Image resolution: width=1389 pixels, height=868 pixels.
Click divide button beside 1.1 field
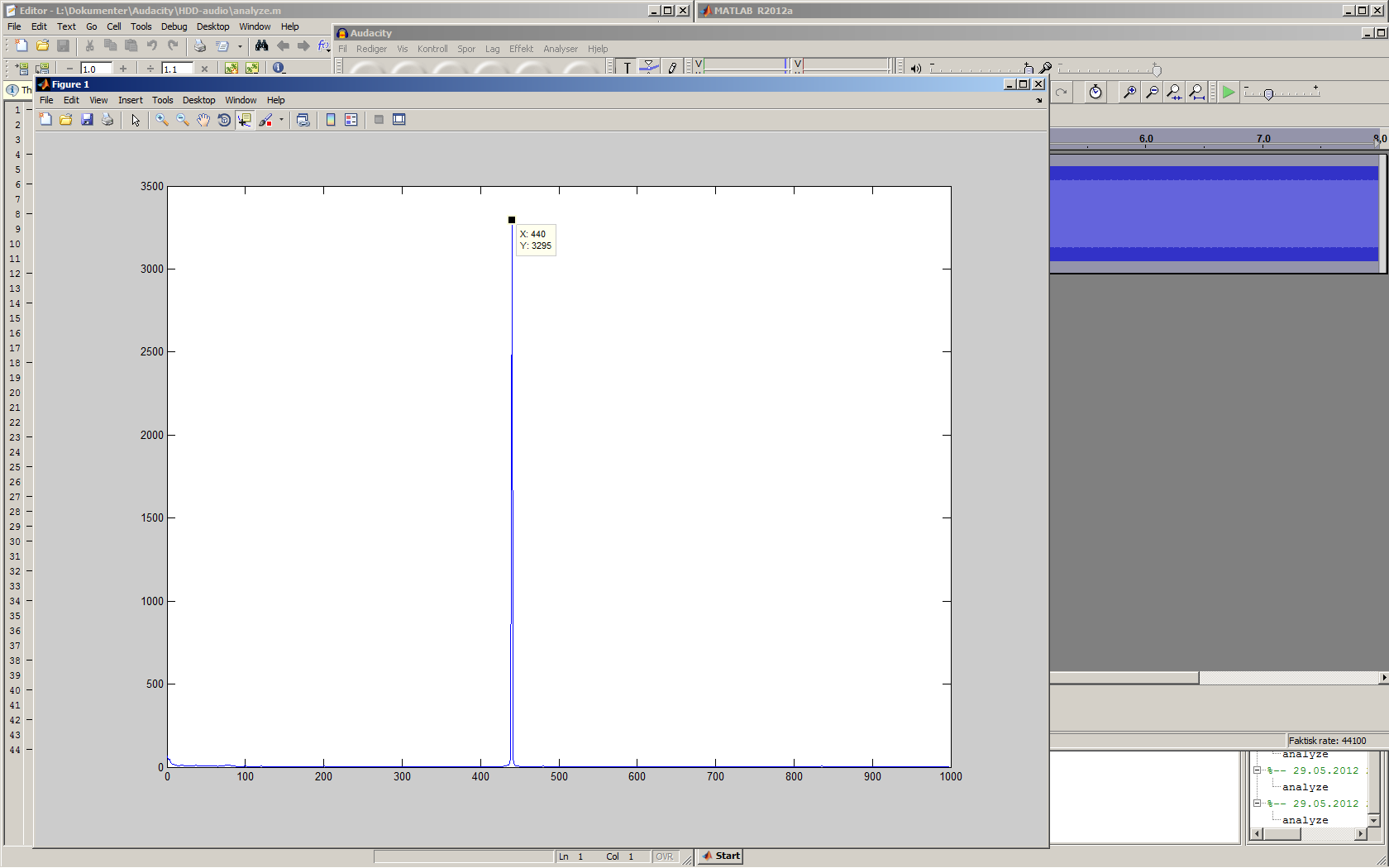[x=150, y=69]
